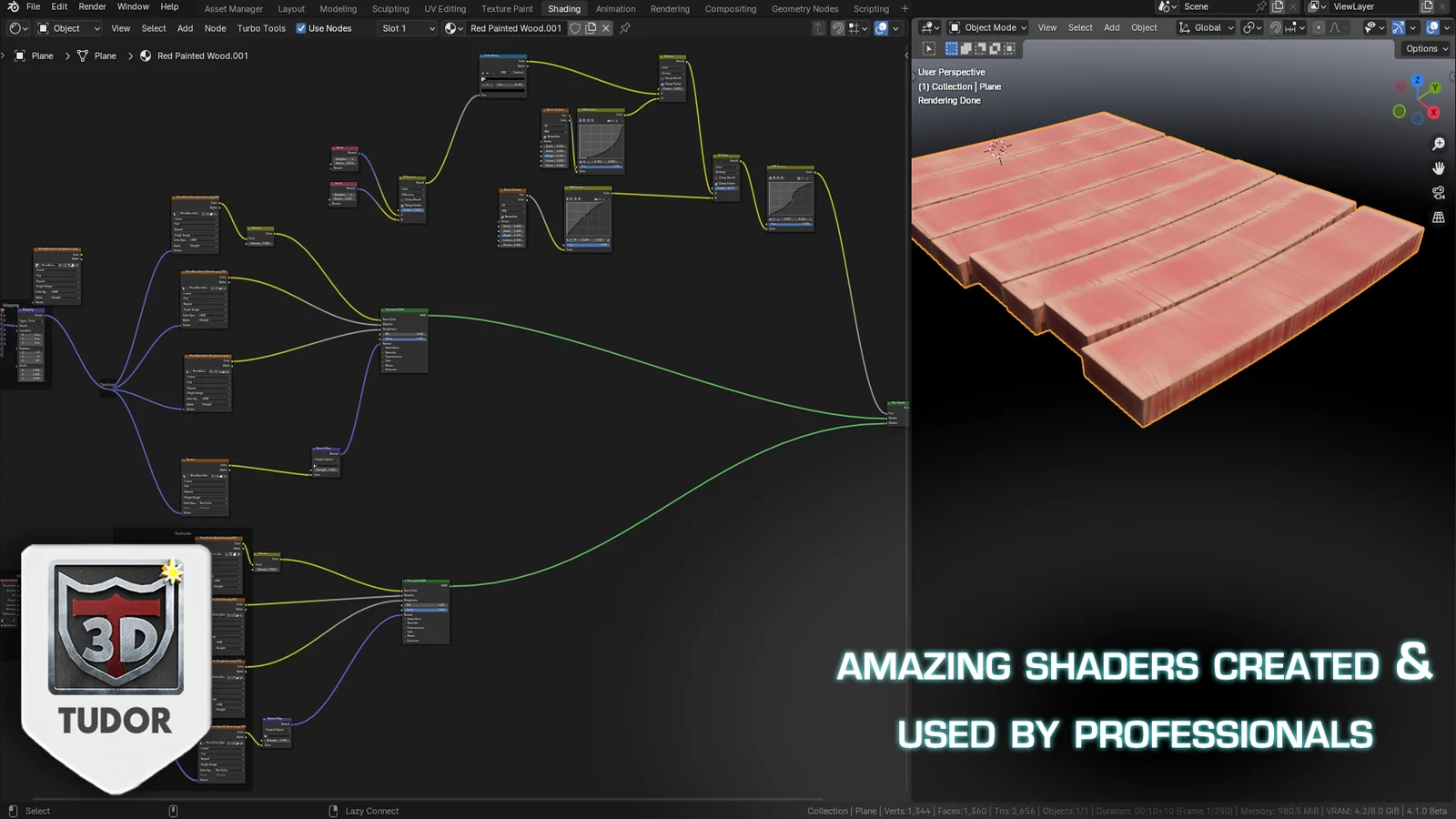Select the Zoom magnifier icon in the viewport sidebar
This screenshot has height=819, width=1456.
coord(1439,143)
